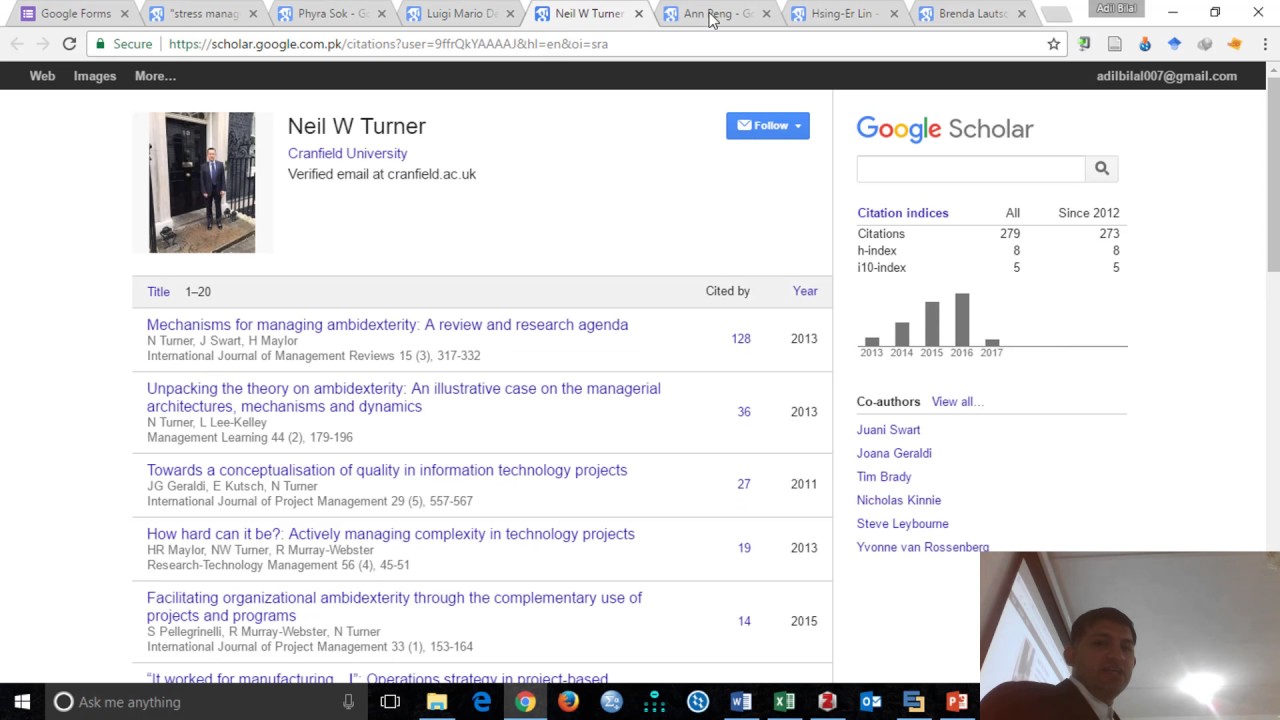Image resolution: width=1280 pixels, height=720 pixels.
Task: Open "Towards a conceptualisation of quality" article
Action: point(387,470)
